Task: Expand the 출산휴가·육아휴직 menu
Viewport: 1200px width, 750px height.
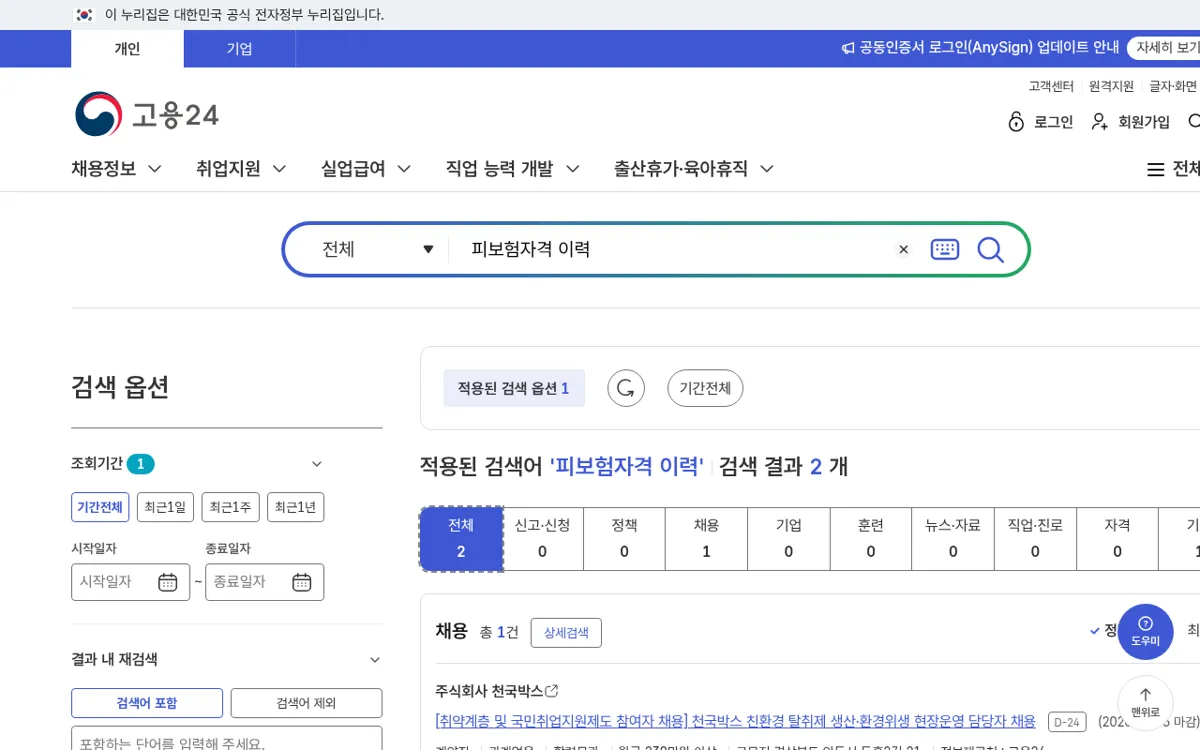Action: (694, 169)
